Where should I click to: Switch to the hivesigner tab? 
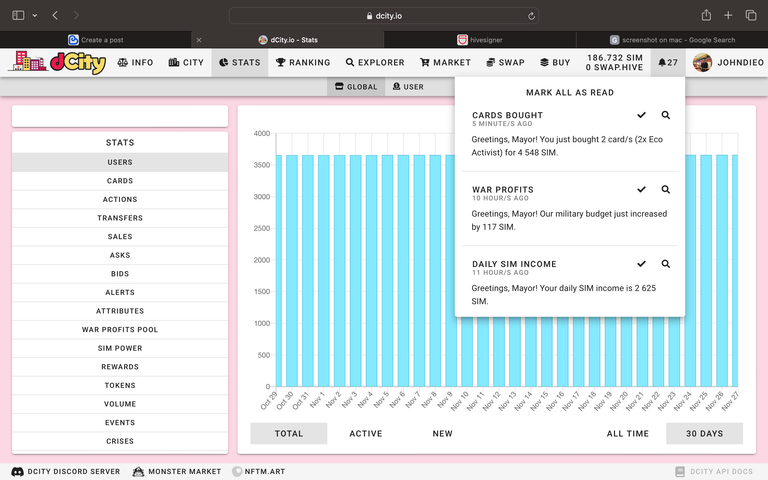point(480,40)
